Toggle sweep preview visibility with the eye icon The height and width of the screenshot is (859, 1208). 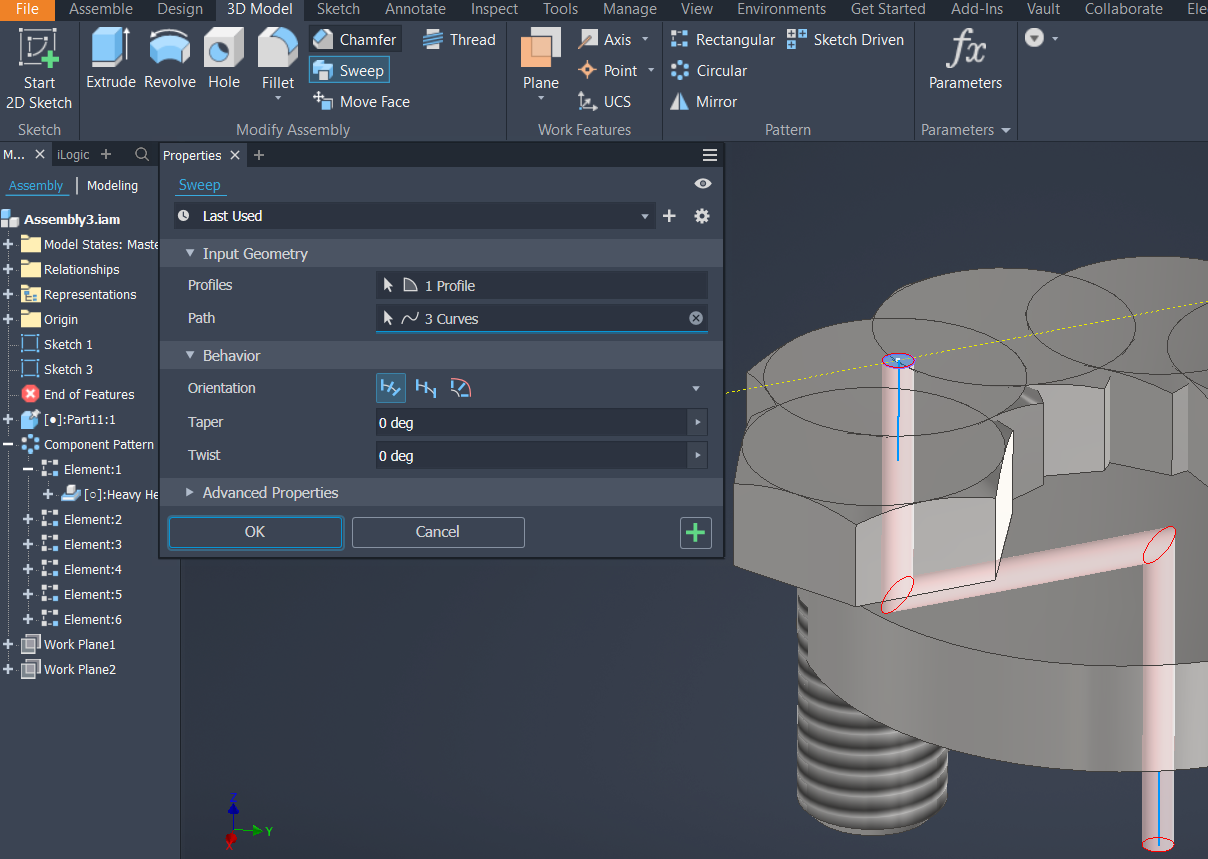(702, 183)
